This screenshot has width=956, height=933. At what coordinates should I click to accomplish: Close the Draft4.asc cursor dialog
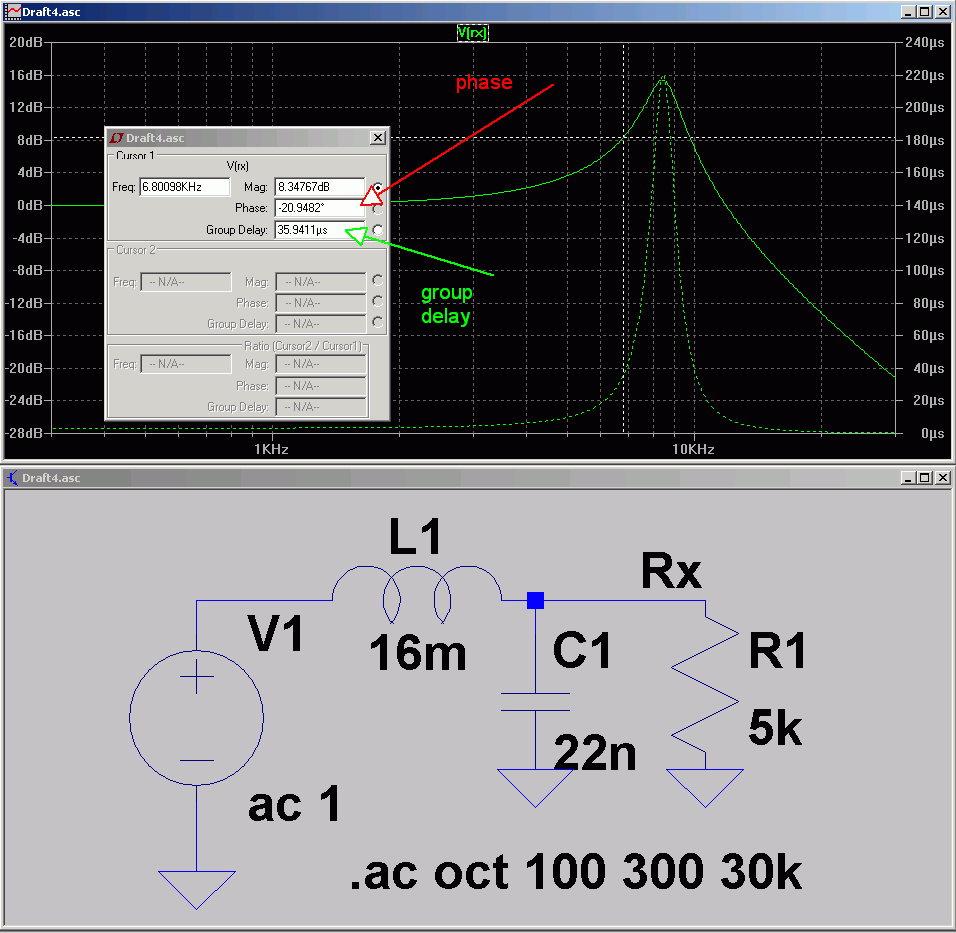tap(377, 138)
